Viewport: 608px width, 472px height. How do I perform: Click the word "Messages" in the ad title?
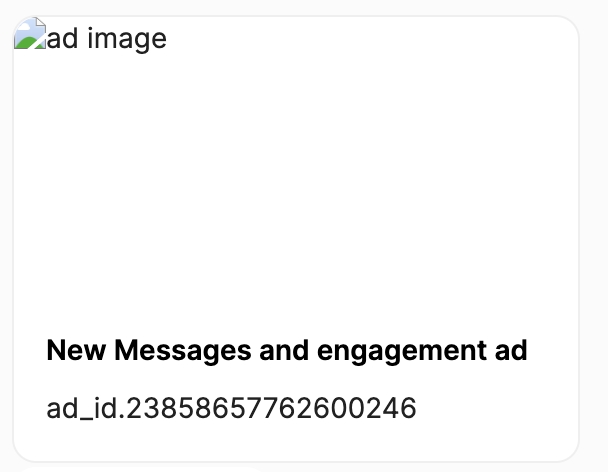coord(164,351)
